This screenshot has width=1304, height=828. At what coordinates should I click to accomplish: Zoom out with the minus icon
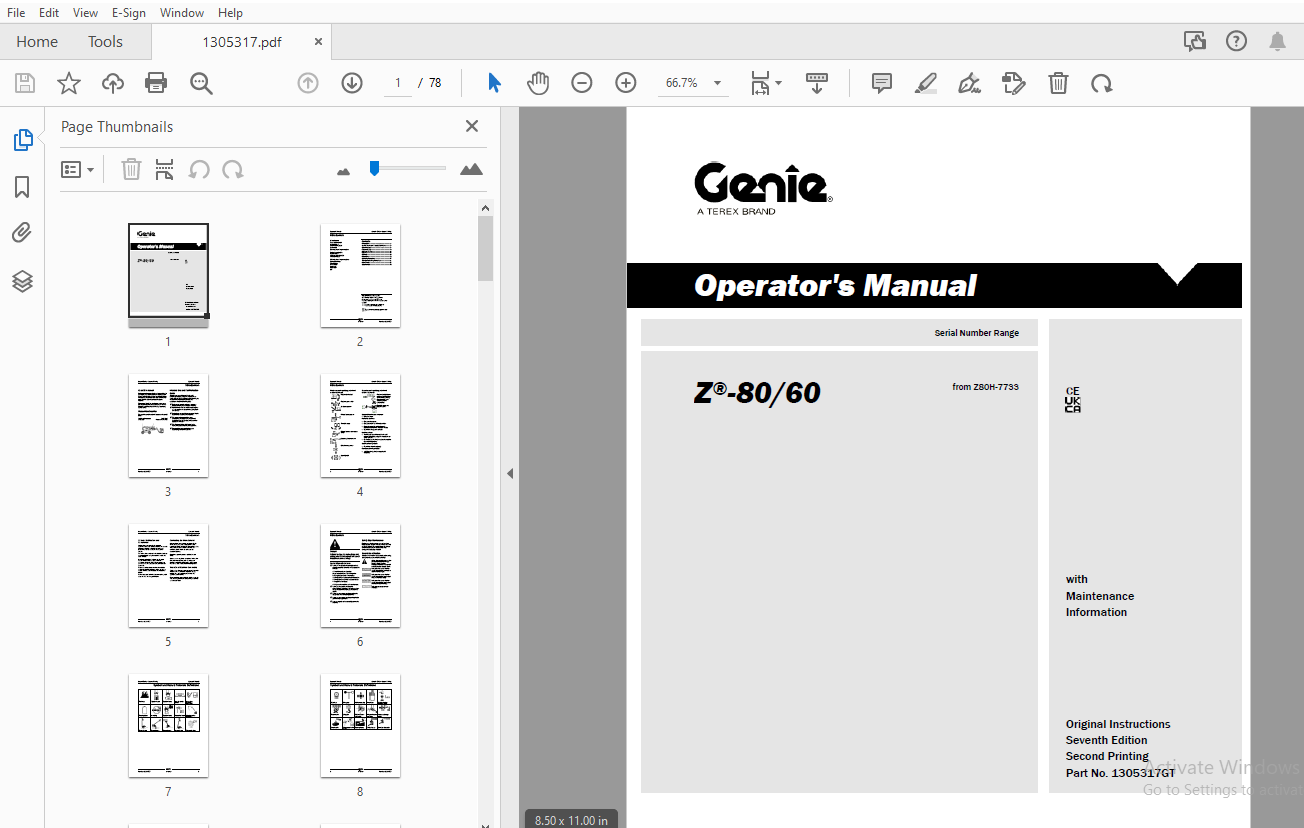pos(582,83)
